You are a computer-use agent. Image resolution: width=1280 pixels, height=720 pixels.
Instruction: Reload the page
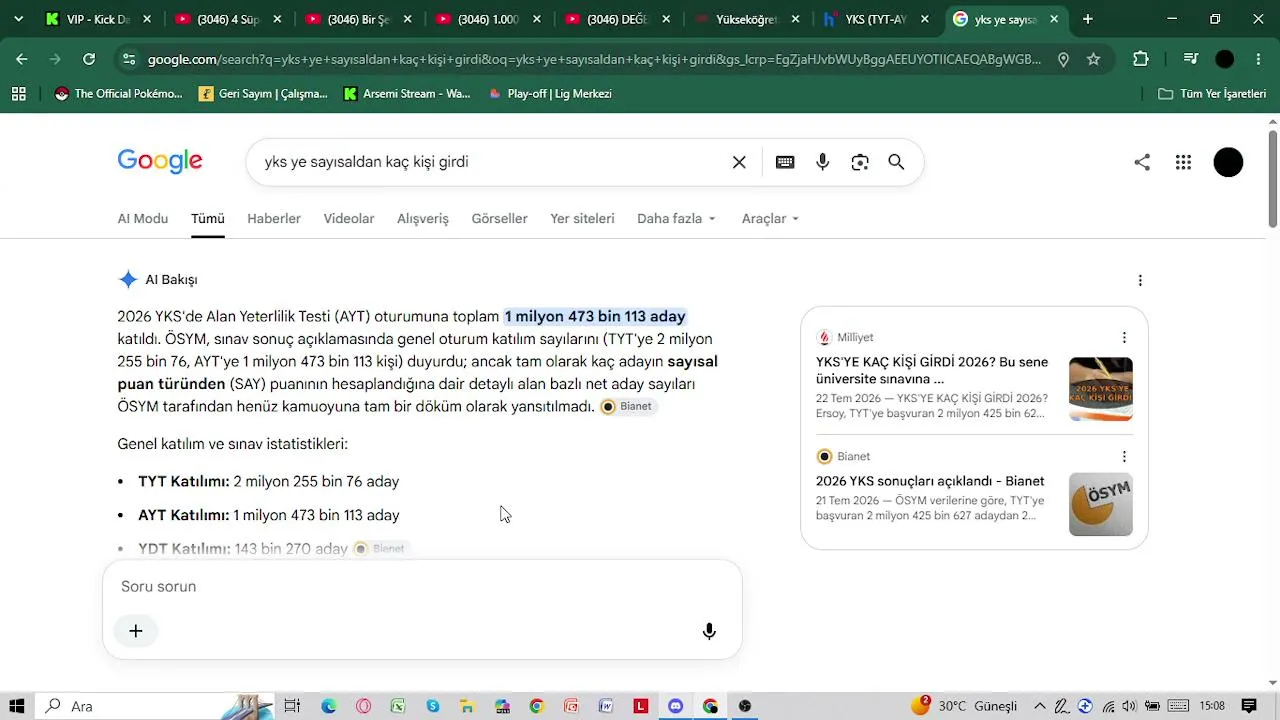click(x=89, y=59)
